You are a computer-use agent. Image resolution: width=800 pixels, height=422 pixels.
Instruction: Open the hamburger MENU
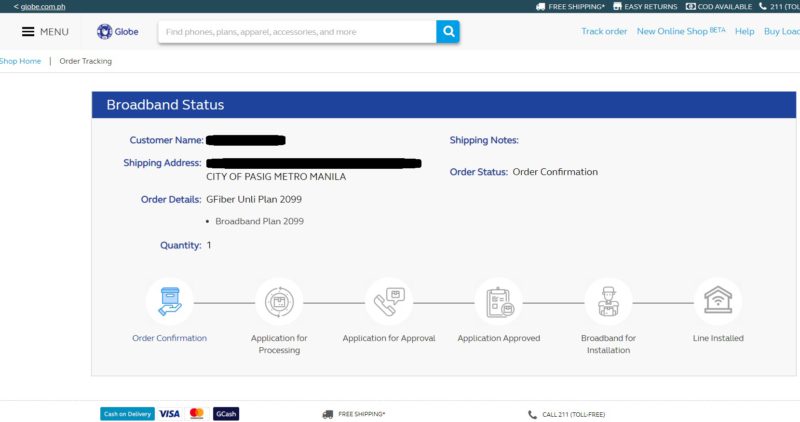tap(45, 32)
